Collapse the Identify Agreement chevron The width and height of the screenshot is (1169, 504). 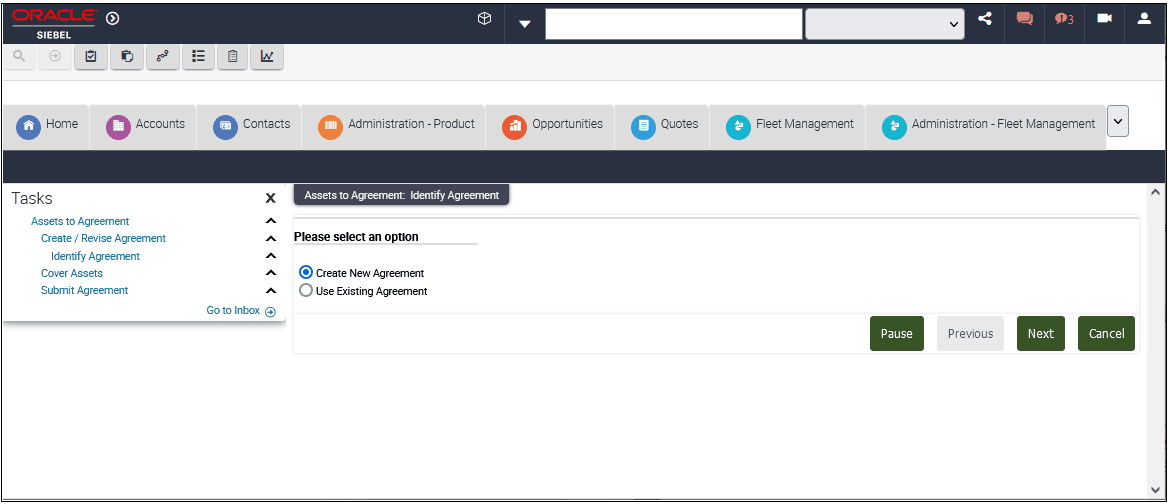click(x=271, y=256)
